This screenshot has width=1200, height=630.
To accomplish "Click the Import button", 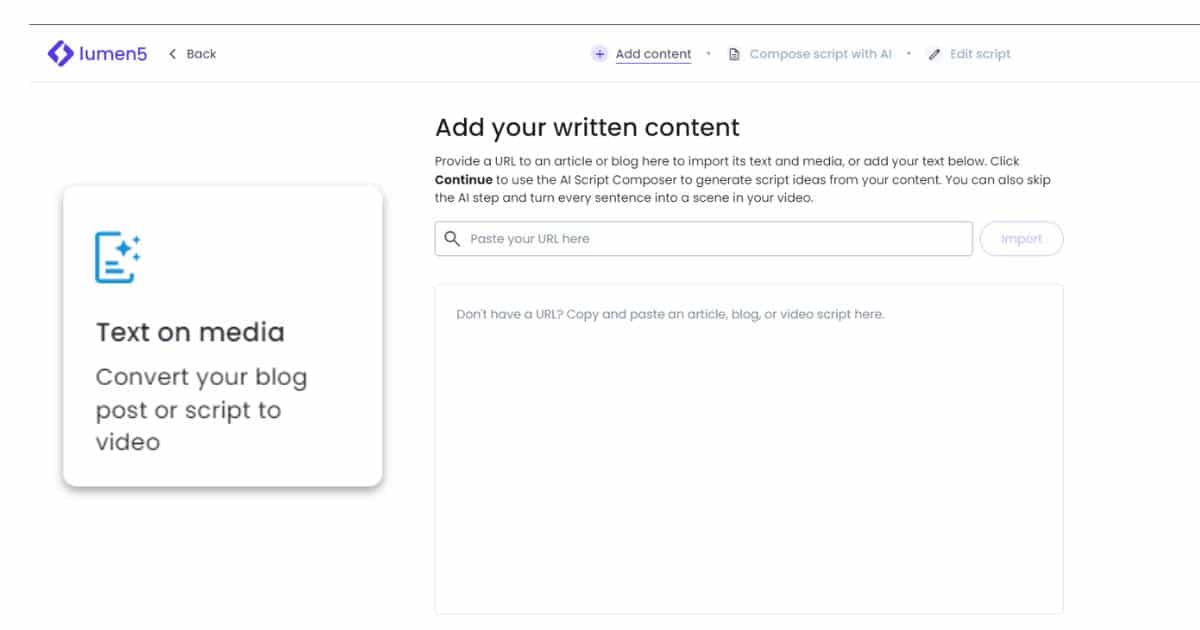I will point(1021,238).
